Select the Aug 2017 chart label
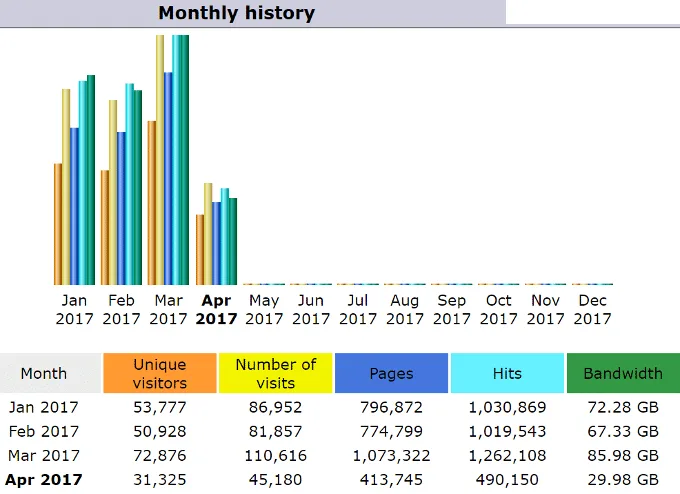Image resolution: width=680 pixels, height=494 pixels. [405, 309]
